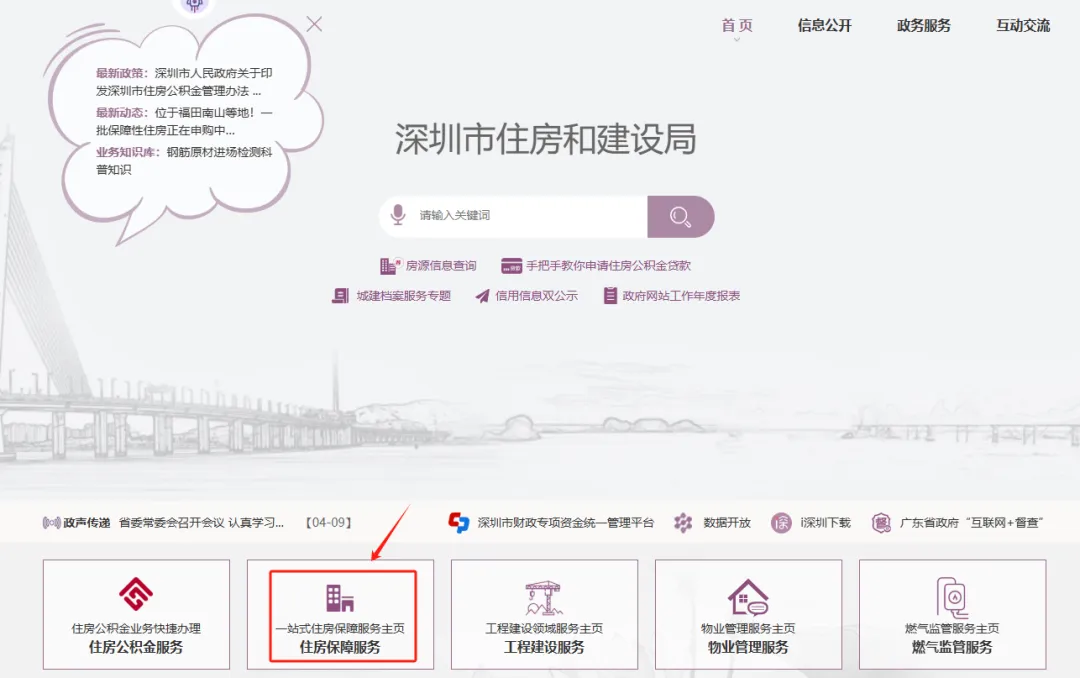Open the 首页 navigation tab

(x=737, y=25)
